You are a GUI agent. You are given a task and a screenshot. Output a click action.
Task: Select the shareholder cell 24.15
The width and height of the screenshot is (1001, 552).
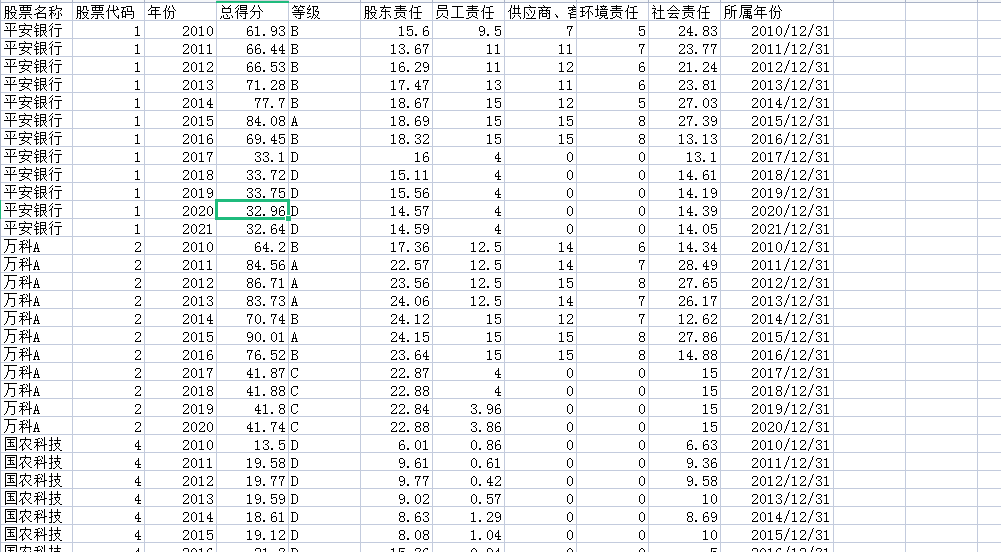pos(396,336)
